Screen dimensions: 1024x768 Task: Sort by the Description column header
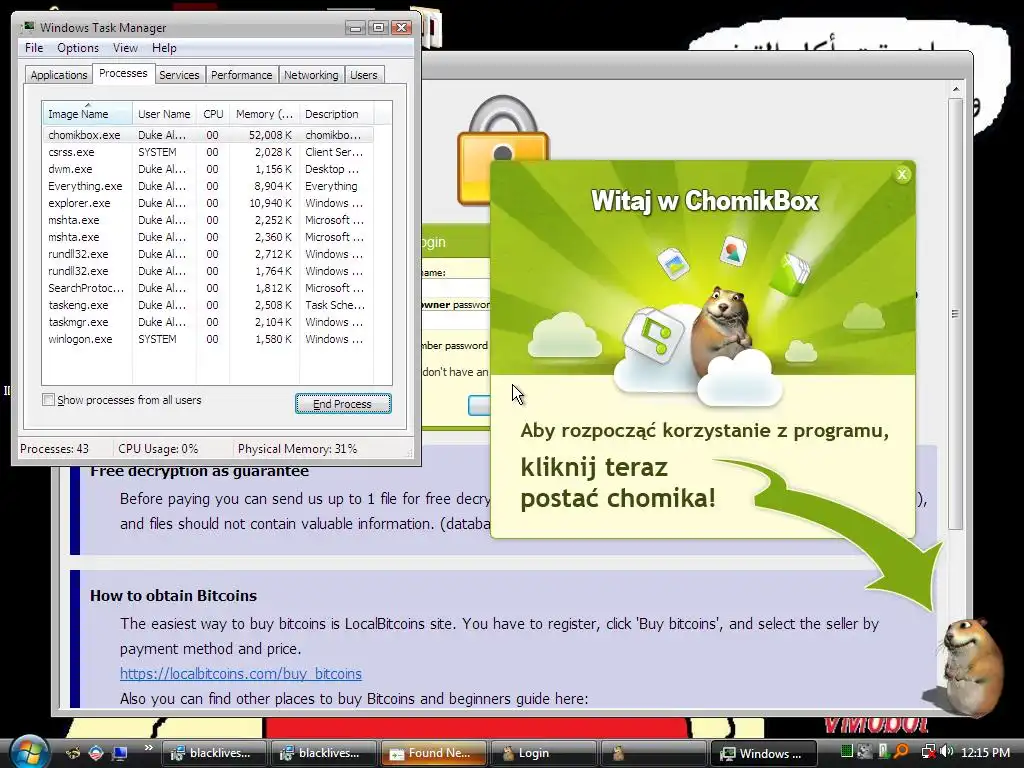tap(336, 114)
